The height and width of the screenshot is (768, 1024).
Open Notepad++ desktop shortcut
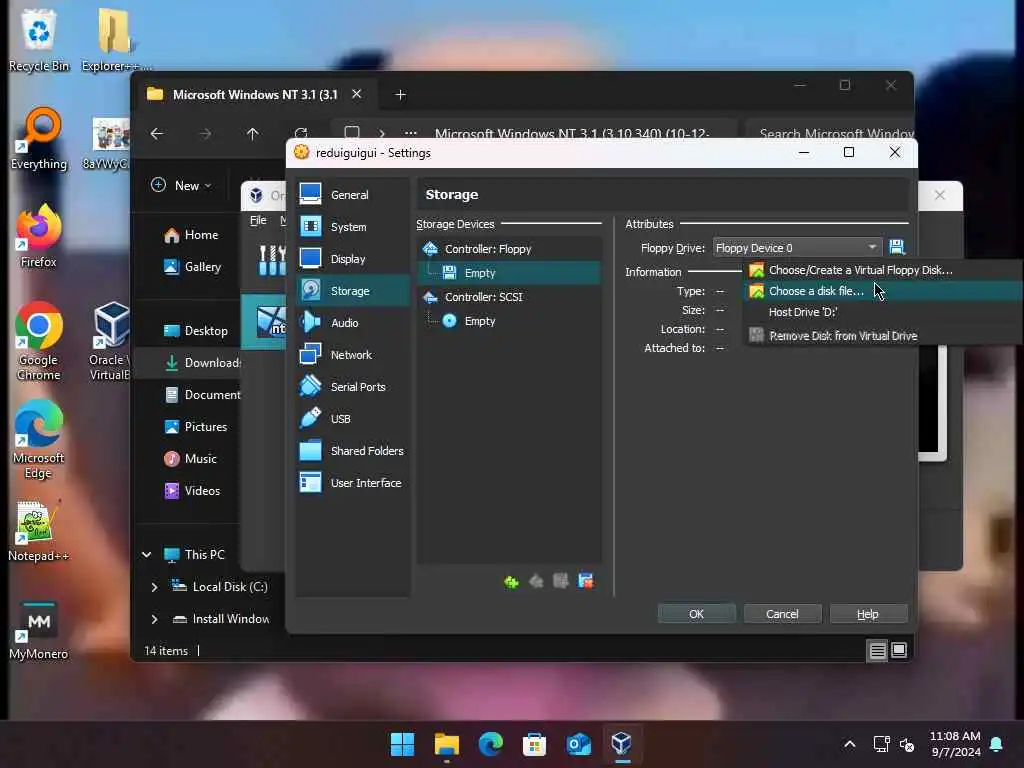tap(39, 531)
